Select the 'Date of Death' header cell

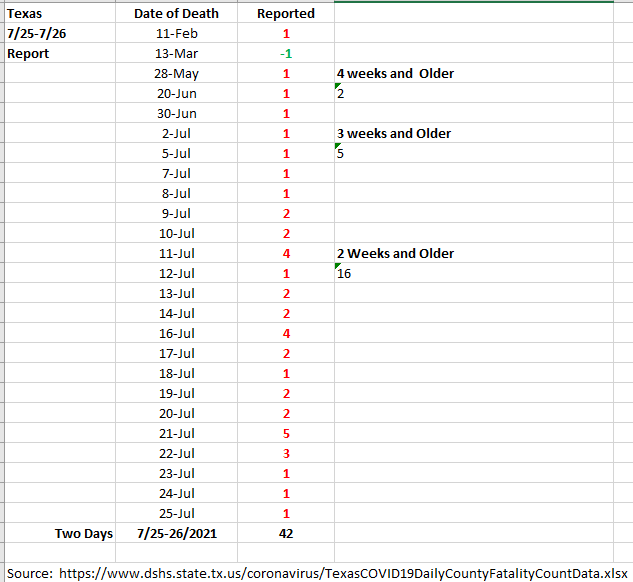tap(176, 13)
